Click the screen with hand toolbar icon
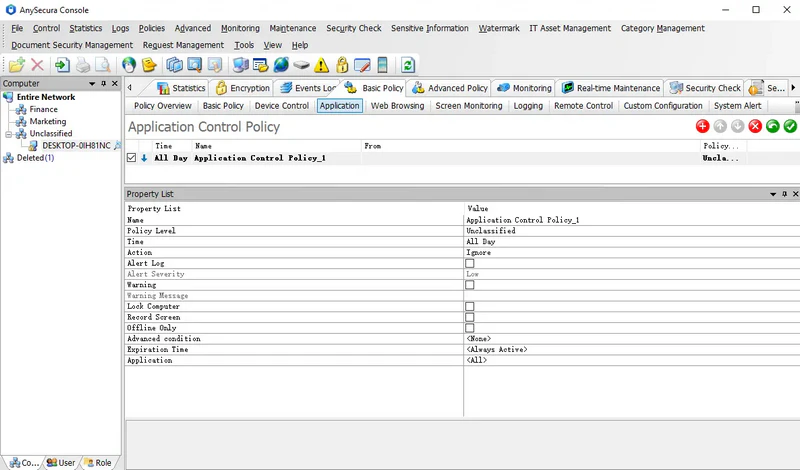This screenshot has height=470, width=800. (x=215, y=65)
